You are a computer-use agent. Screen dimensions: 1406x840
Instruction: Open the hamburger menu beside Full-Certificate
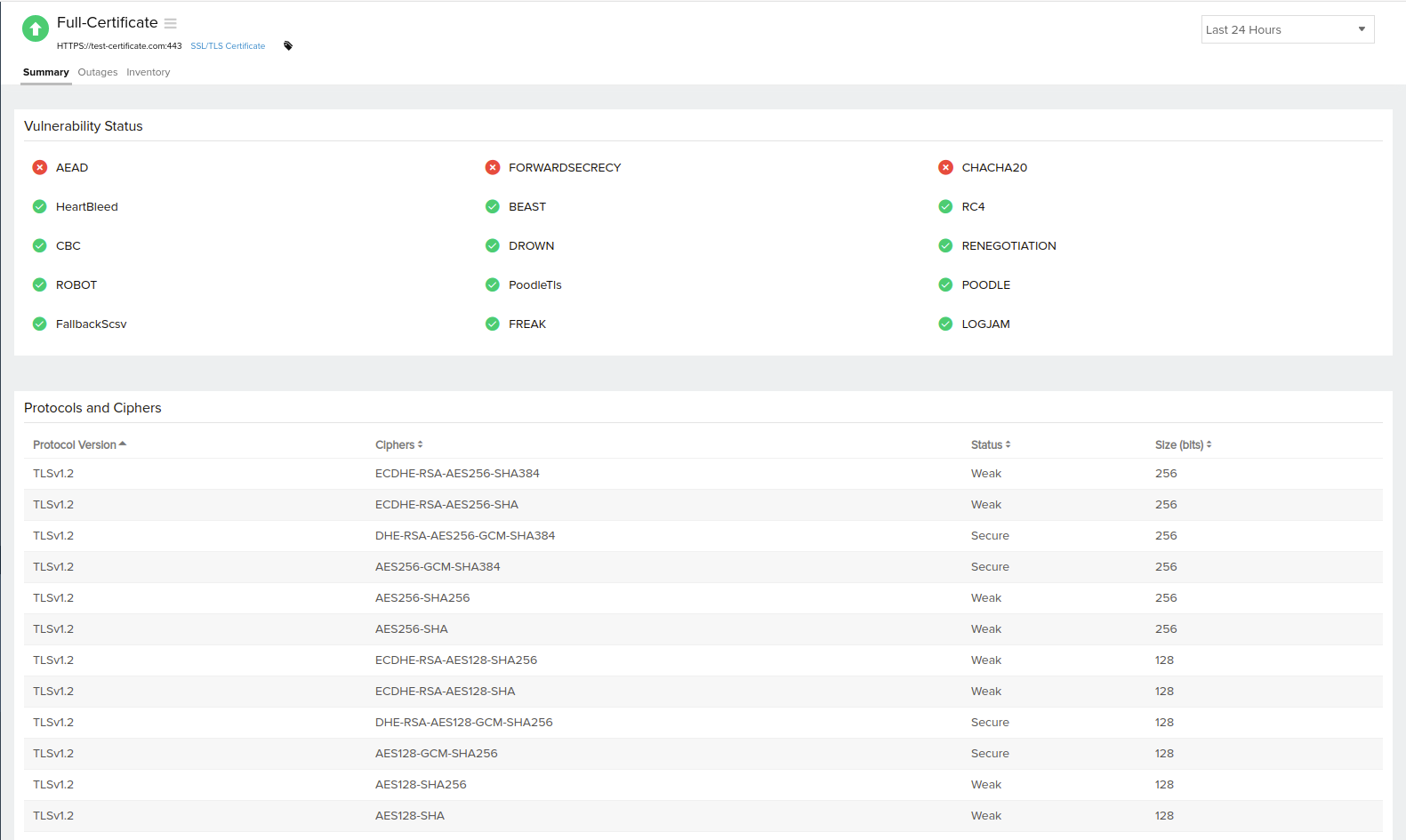[x=171, y=23]
